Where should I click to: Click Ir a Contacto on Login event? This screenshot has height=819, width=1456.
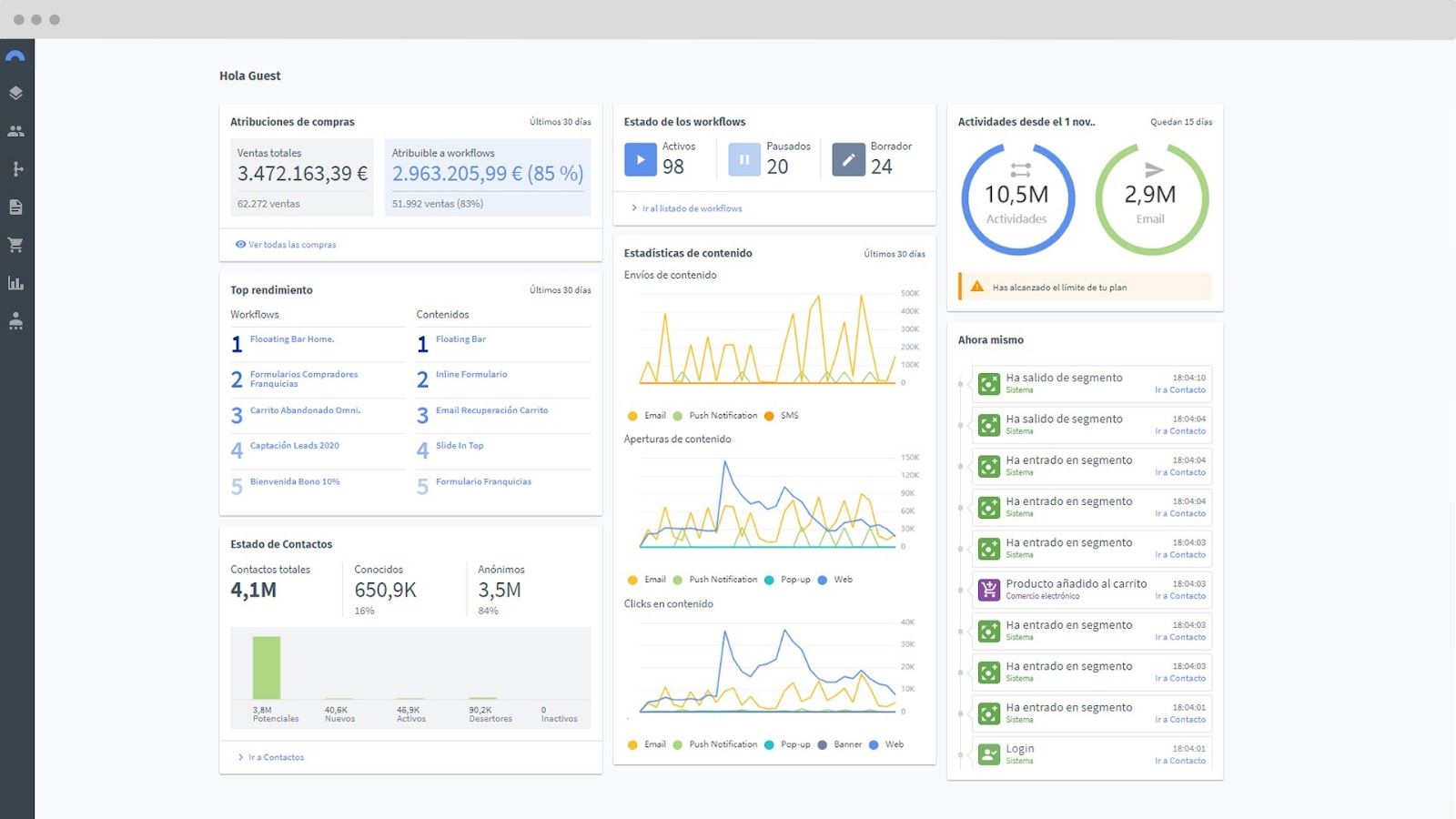[x=1180, y=761]
